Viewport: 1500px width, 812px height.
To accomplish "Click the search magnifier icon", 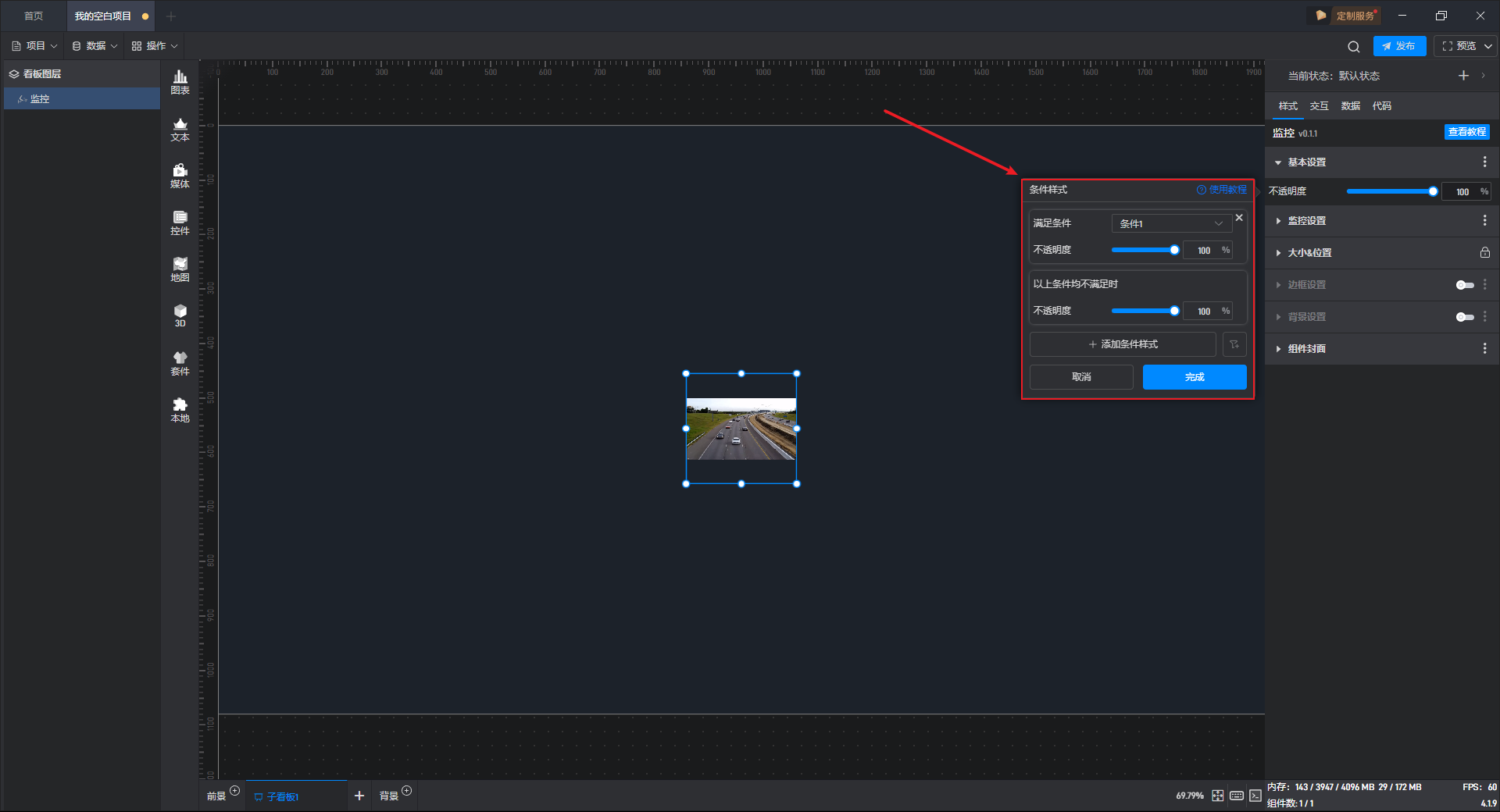I will click(1354, 47).
